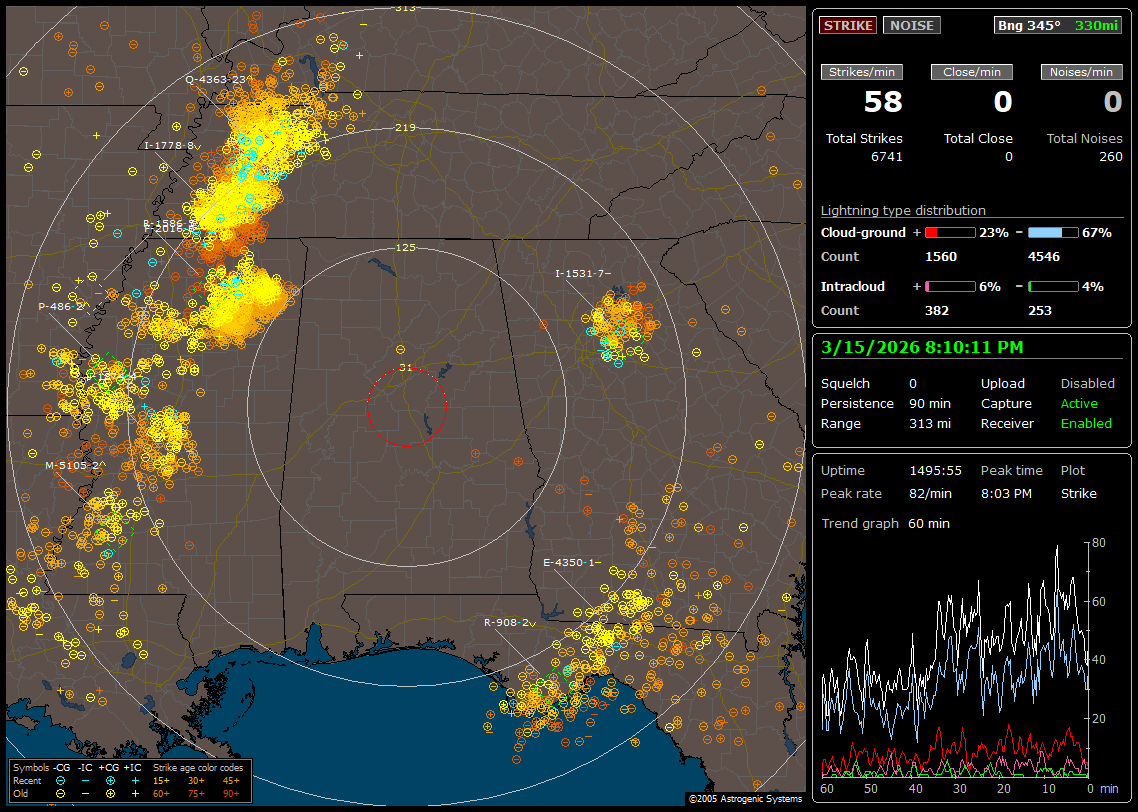This screenshot has width=1138, height=812.
Task: Click the negative intracloud green percentage bar
Action: [x=1053, y=286]
